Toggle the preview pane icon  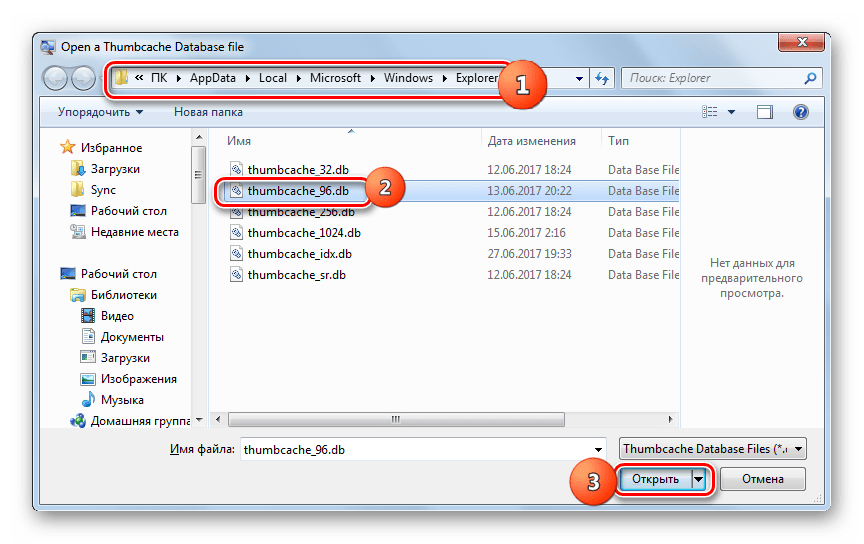pos(765,112)
